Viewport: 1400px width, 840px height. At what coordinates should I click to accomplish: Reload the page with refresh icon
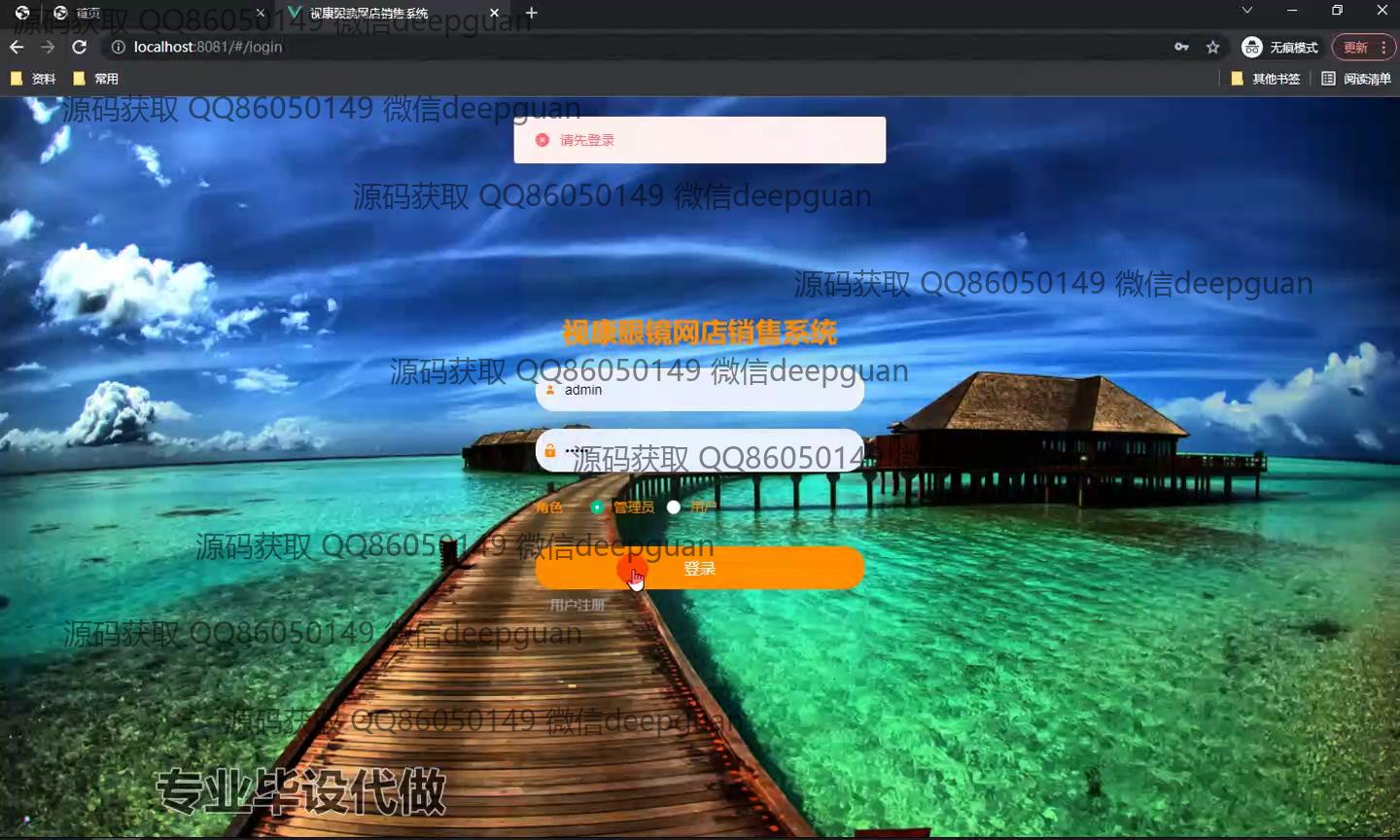pos(80,47)
